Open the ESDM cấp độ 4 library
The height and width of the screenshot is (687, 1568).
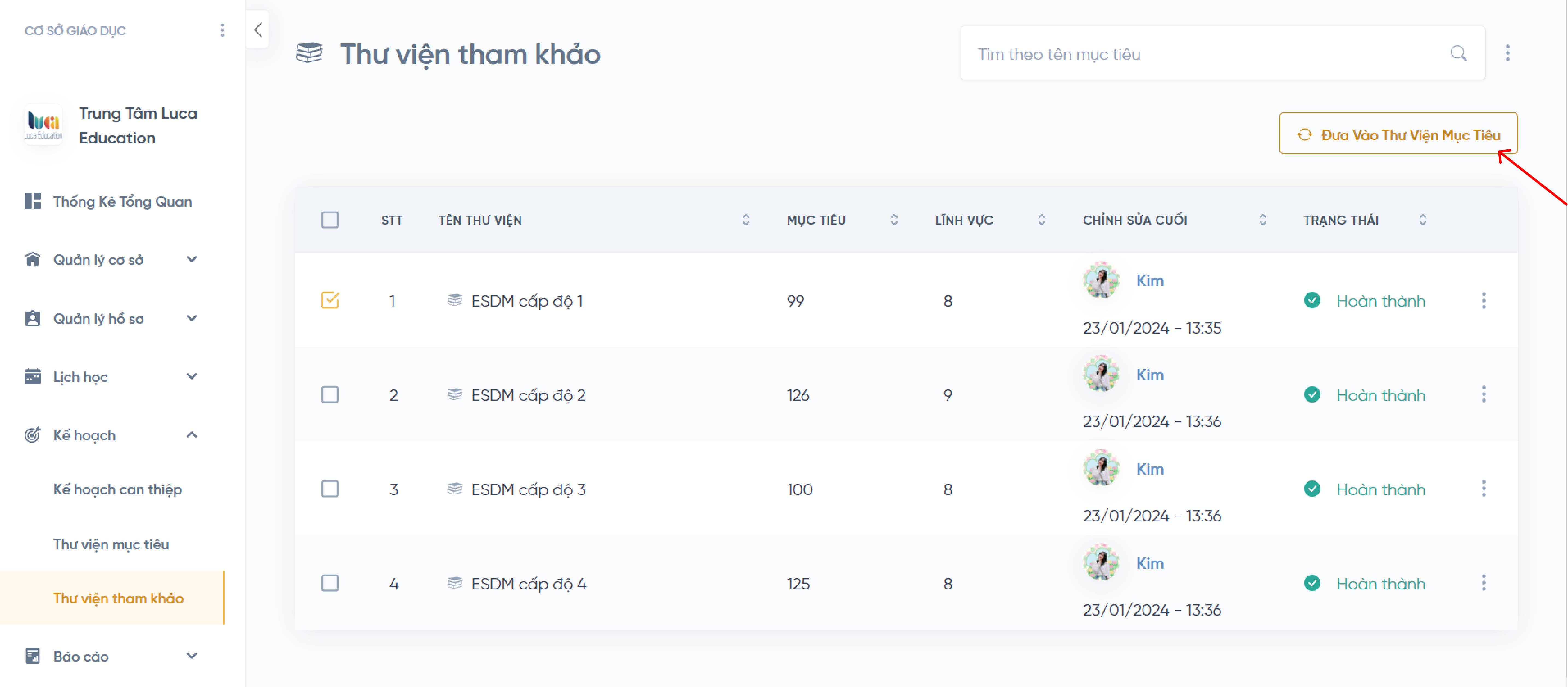528,583
